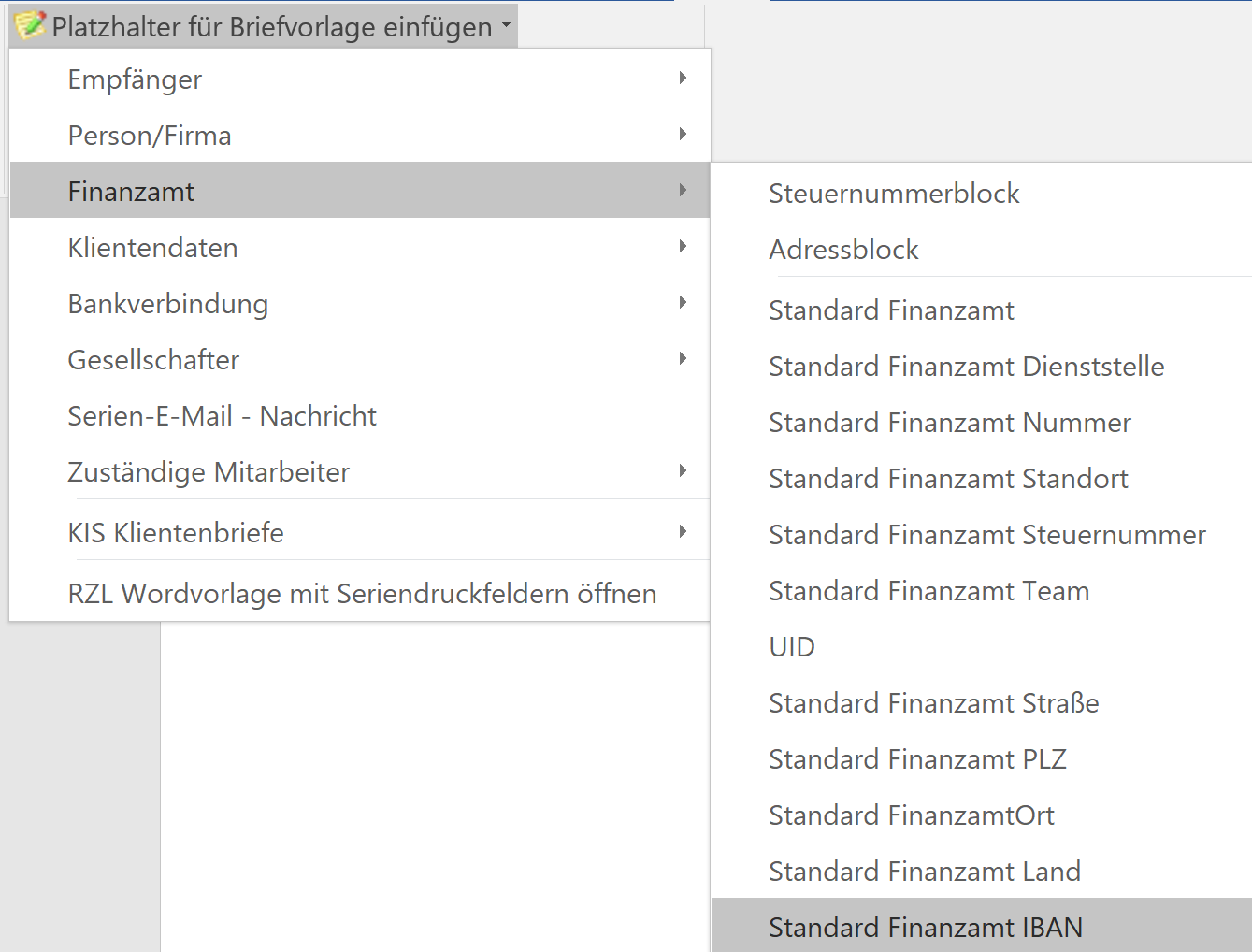
Task: Insert Standard Finanzamt Steuernummer placeholder
Action: click(x=986, y=534)
